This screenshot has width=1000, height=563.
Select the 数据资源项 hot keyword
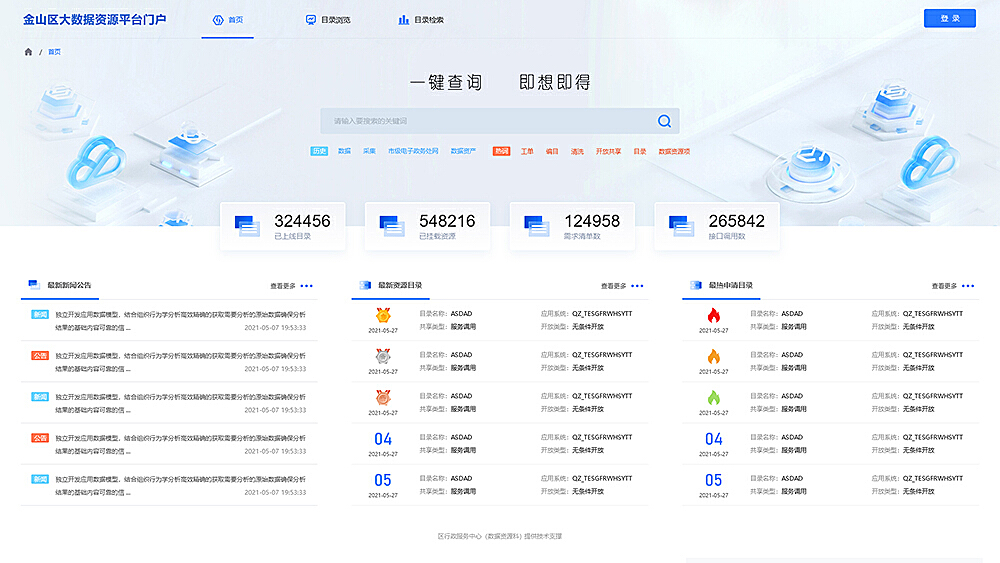674,151
